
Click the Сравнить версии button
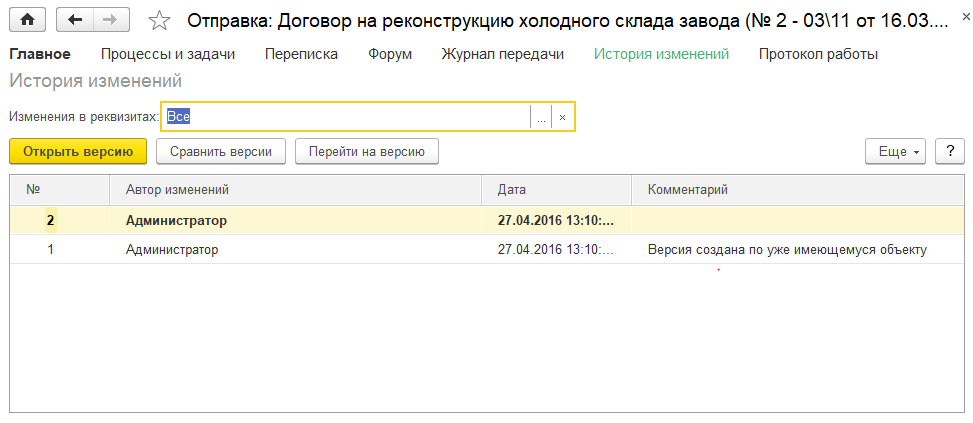221,151
